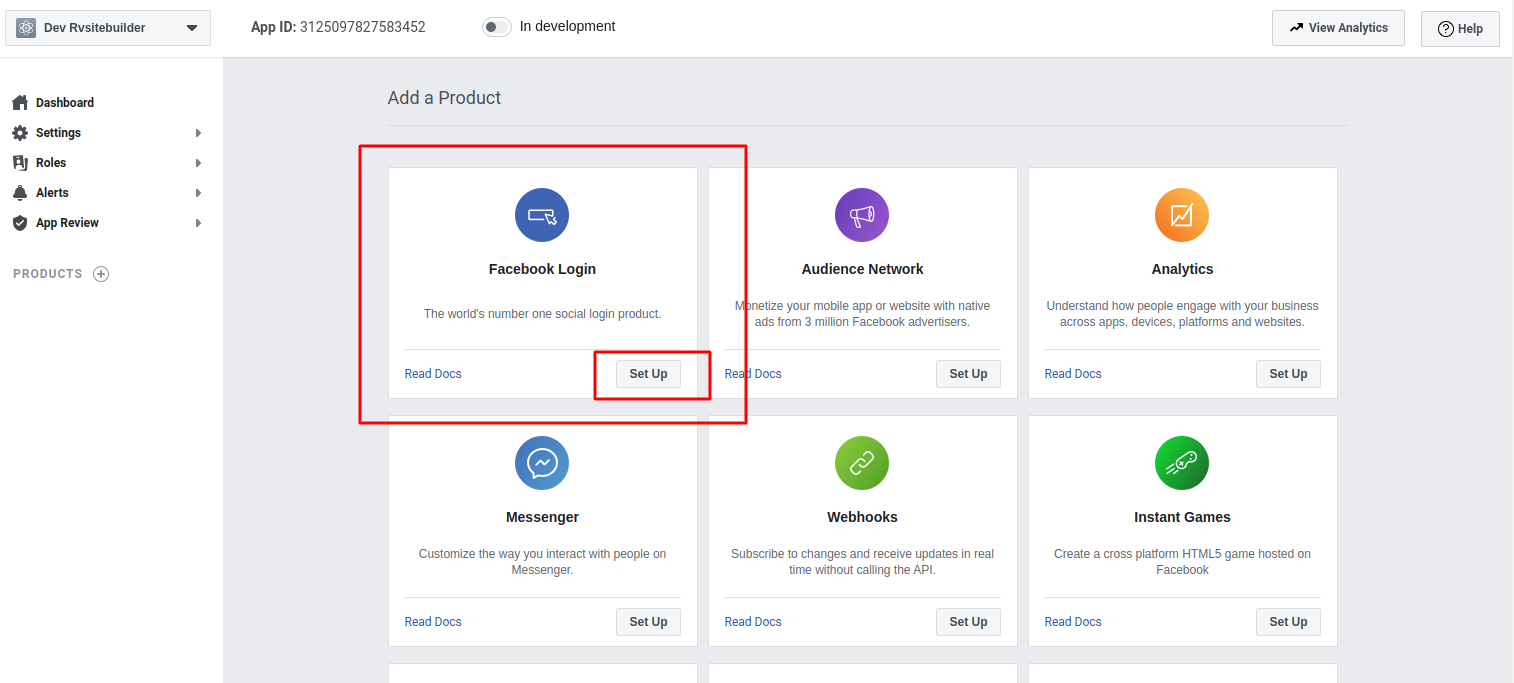Screen dimensions: 1514x683
Task: Click the "Monetize your mobile app" description
Action: (862, 314)
